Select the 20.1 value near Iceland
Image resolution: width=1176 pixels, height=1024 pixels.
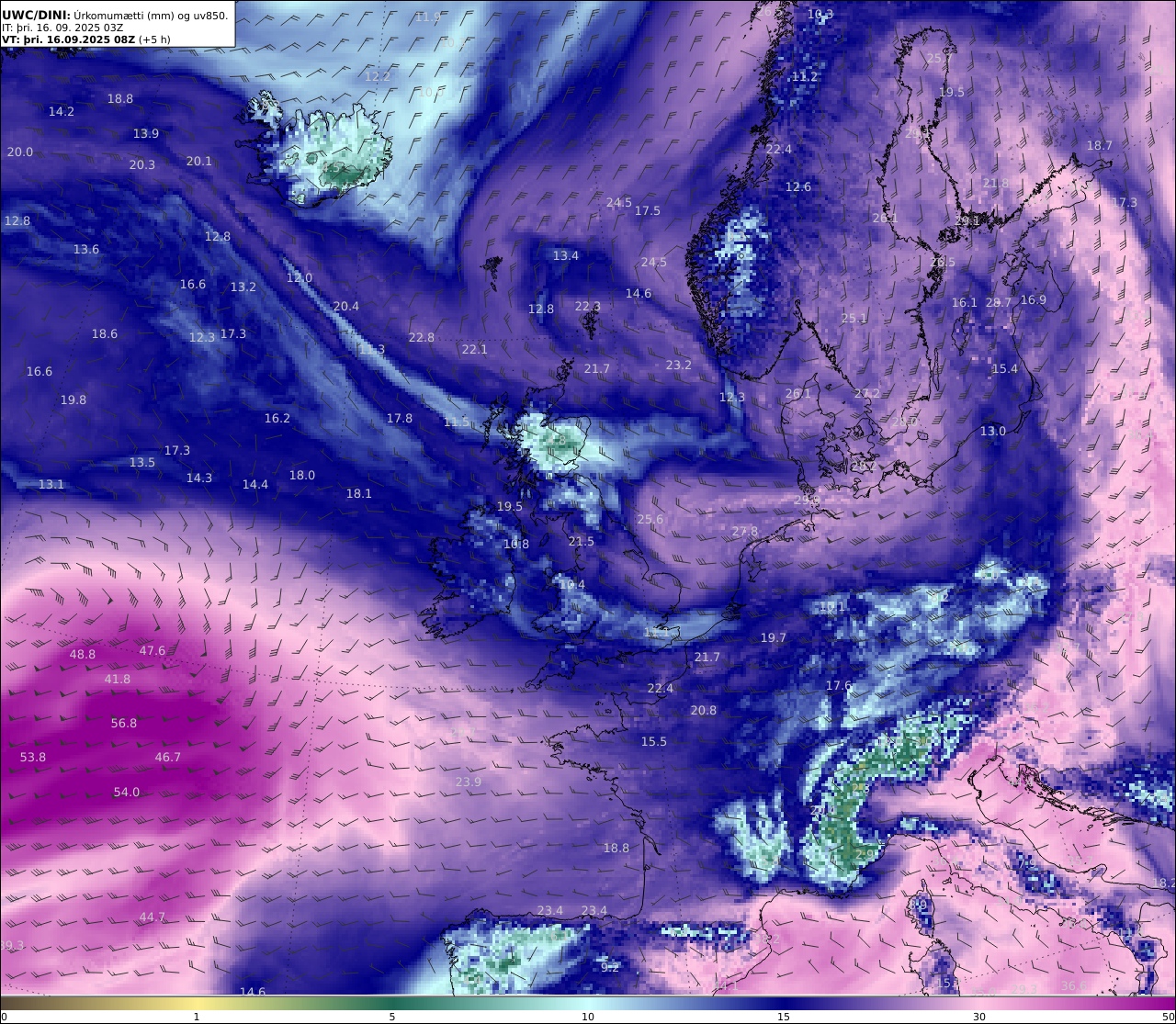[x=199, y=162]
